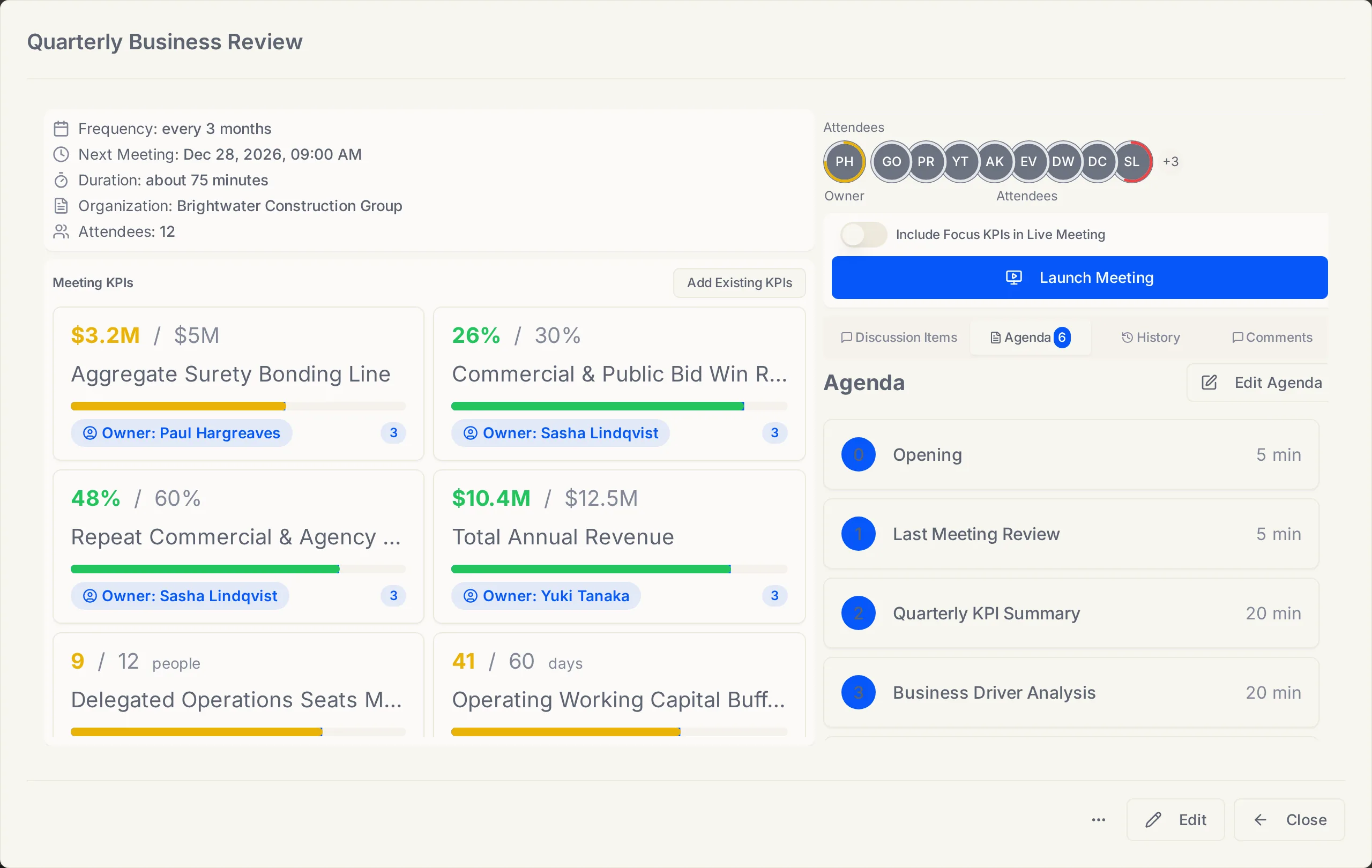
Task: Open Commercial & Public Bid Win KPI card
Action: coord(620,384)
